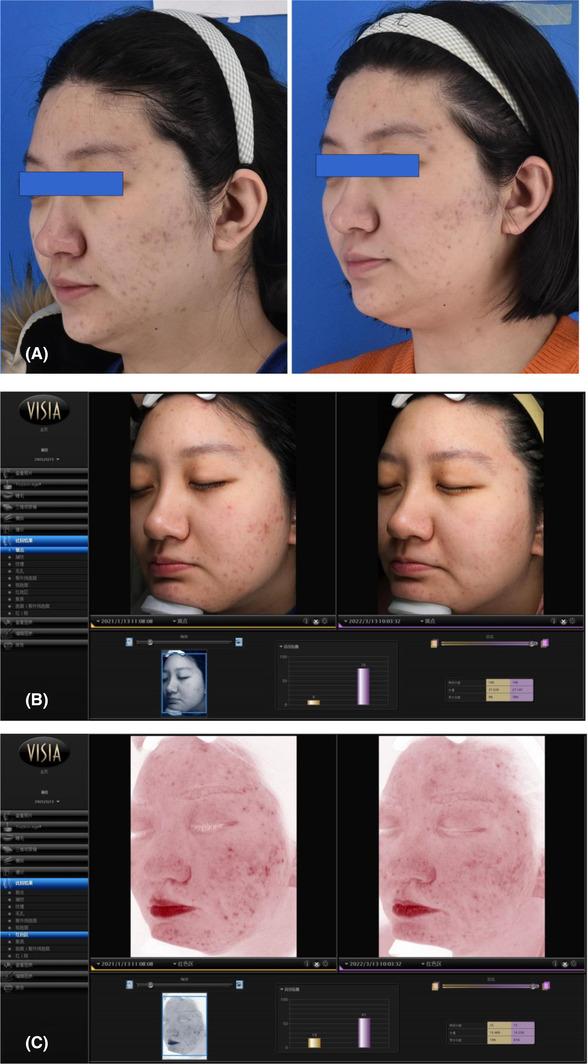Click the info icon on panel B's right image bar
The image size is (588, 1064).
click(554, 620)
